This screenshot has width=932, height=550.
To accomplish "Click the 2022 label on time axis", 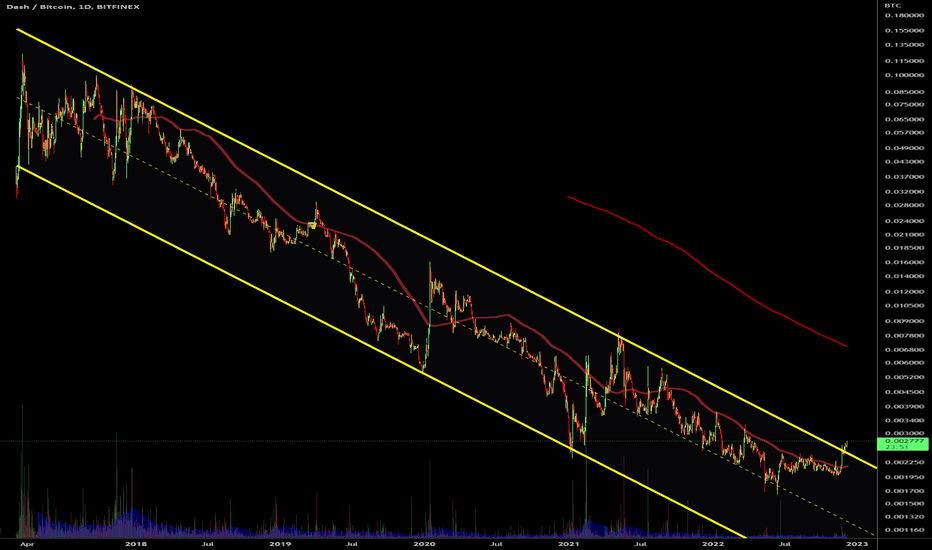I will tap(713, 543).
